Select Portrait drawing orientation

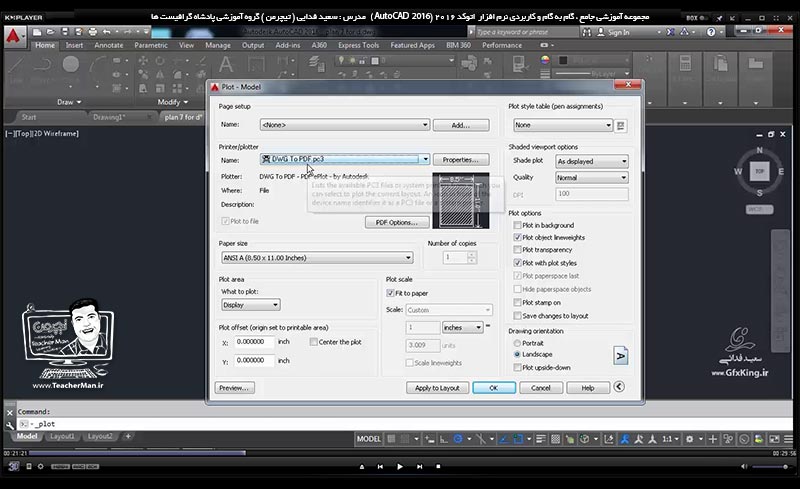517,343
